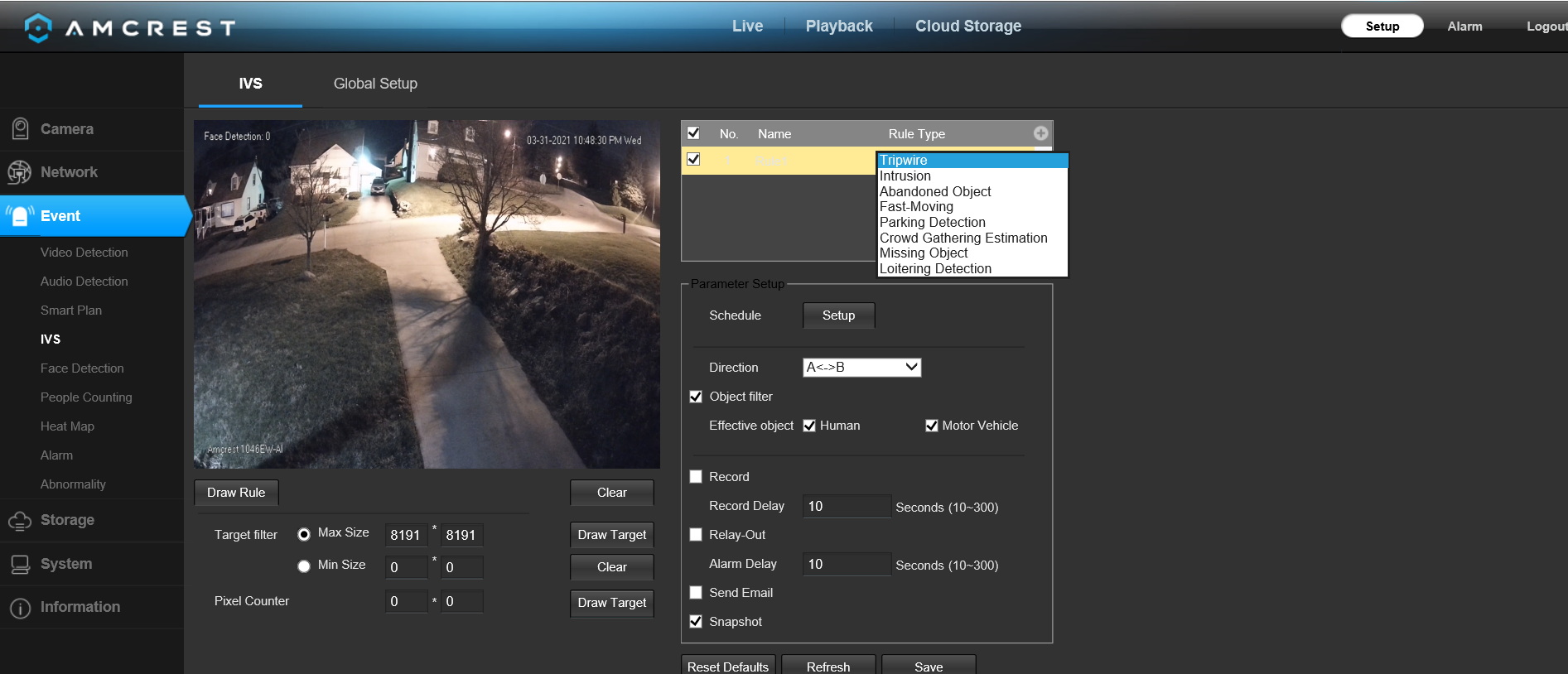Choose Abandoned Object rule type
Screen dimensions: 1568x674
[972, 192]
